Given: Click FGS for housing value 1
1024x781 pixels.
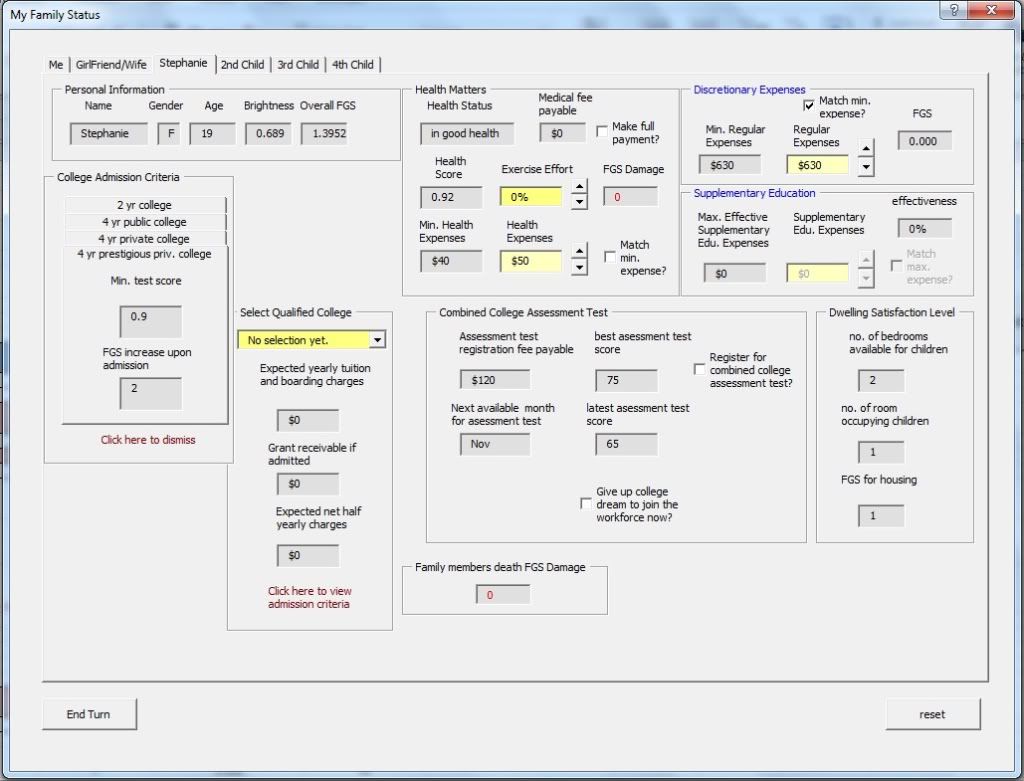Looking at the screenshot, I should [x=881, y=516].
